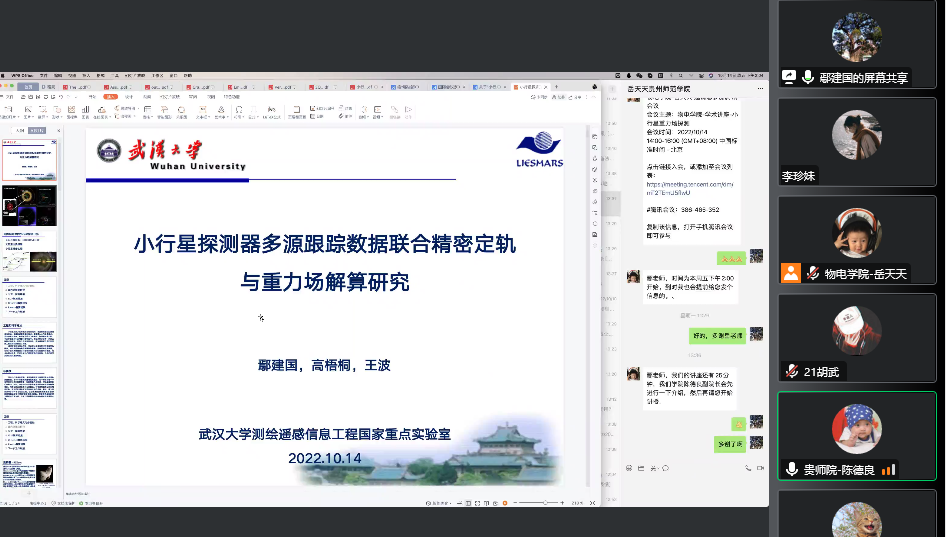Open chat history bubble icon in WeChat
This screenshot has width=946, height=537.
[665, 468]
